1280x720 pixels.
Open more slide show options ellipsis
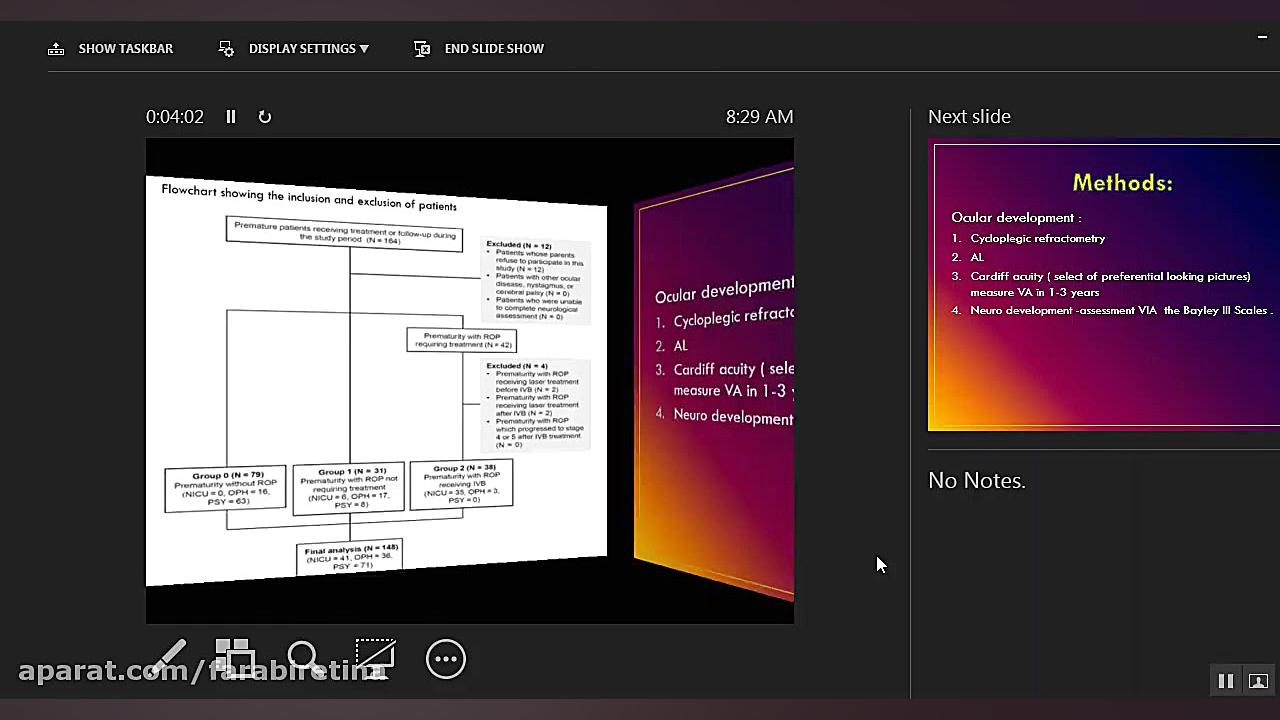pos(446,659)
